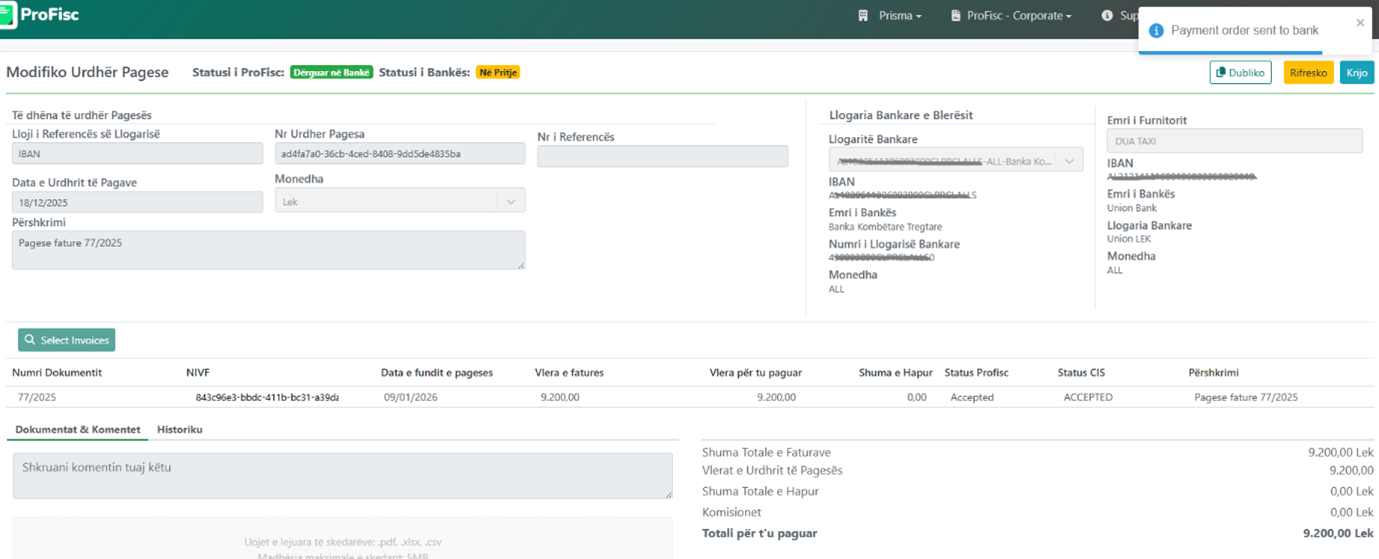The image size is (1379, 559).
Task: Click the Prisma building icon
Action: pyautogui.click(x=863, y=16)
